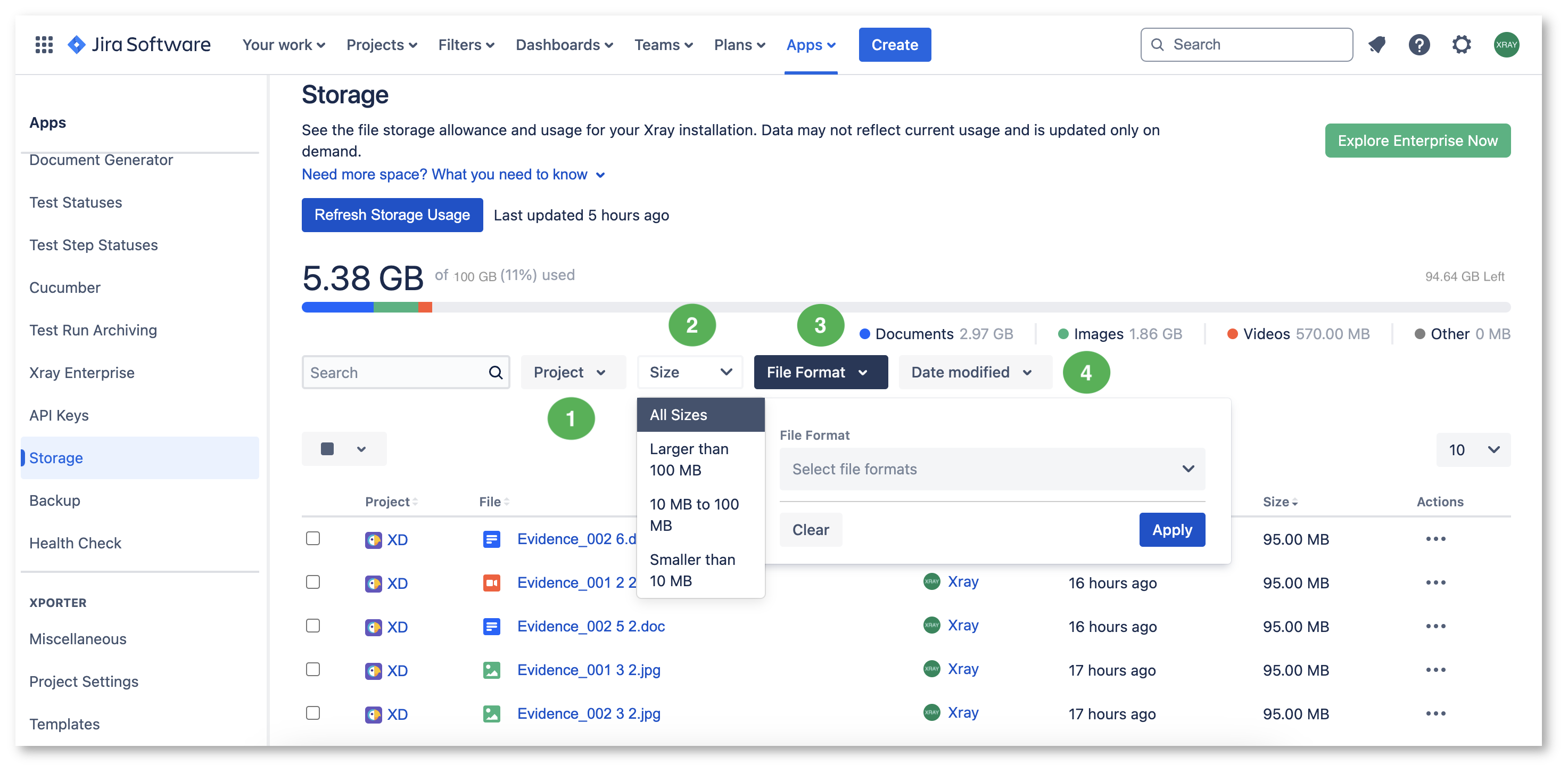Check the box for Evidence_002 6 row
This screenshot has width=1568, height=772.
313,538
